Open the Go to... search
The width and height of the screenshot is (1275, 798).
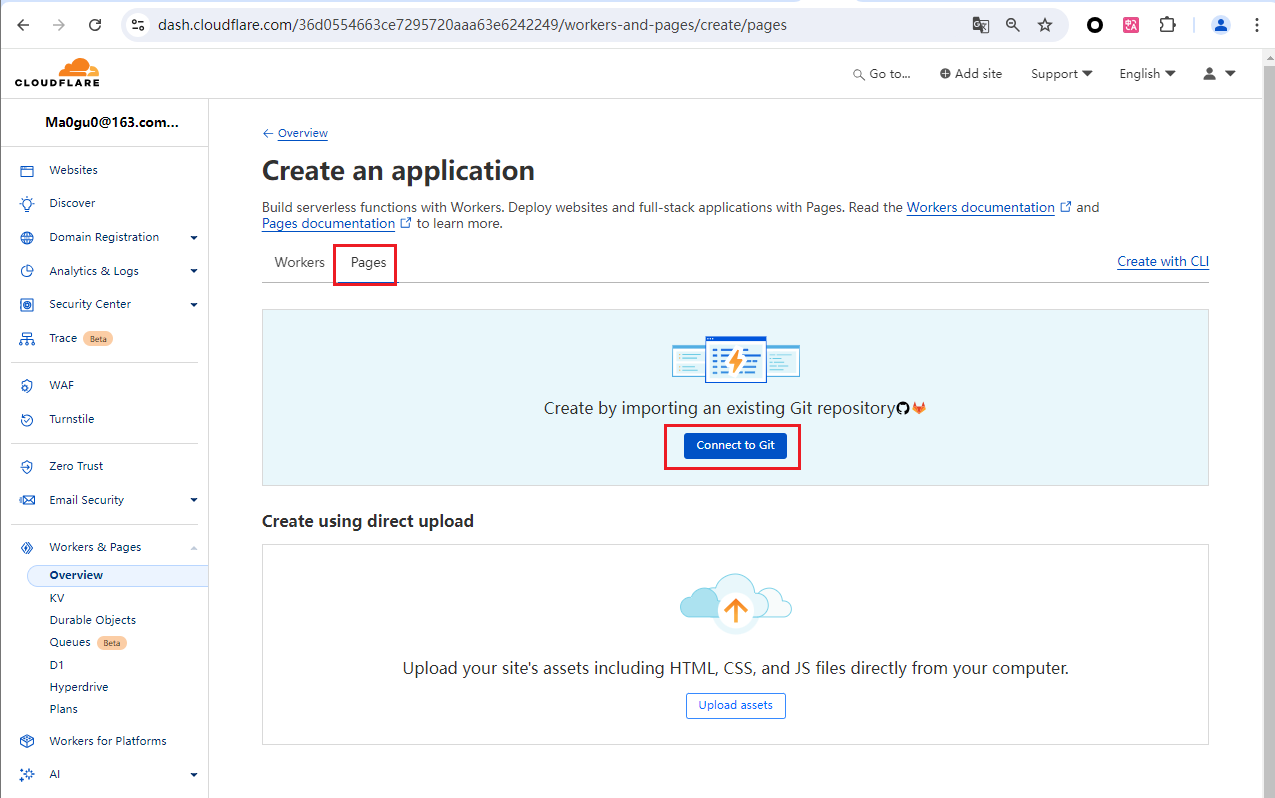point(881,74)
